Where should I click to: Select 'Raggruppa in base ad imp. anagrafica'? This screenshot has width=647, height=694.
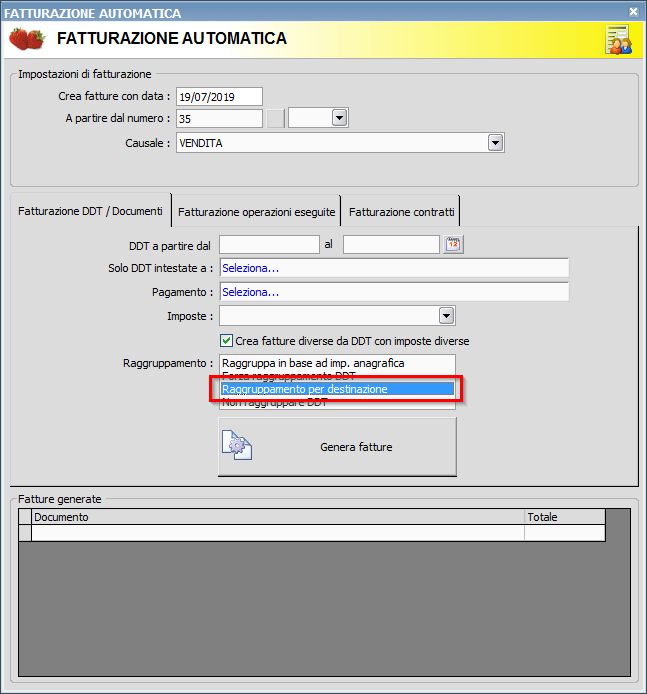[x=337, y=363]
